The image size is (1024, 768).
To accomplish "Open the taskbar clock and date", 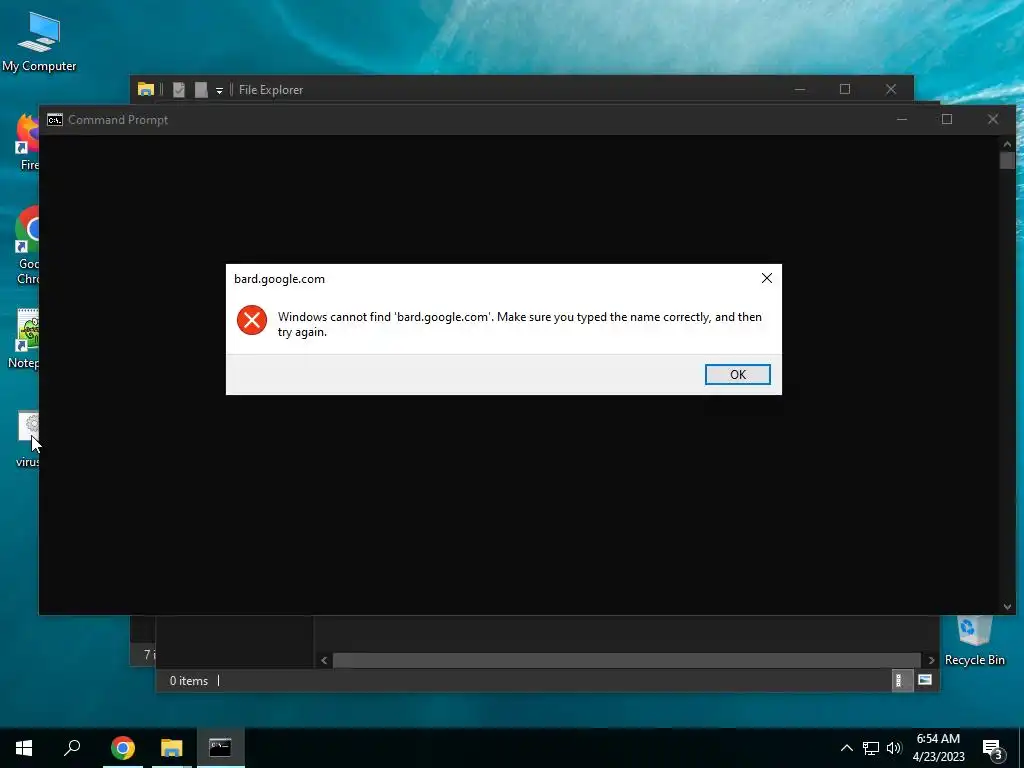I will [938, 748].
